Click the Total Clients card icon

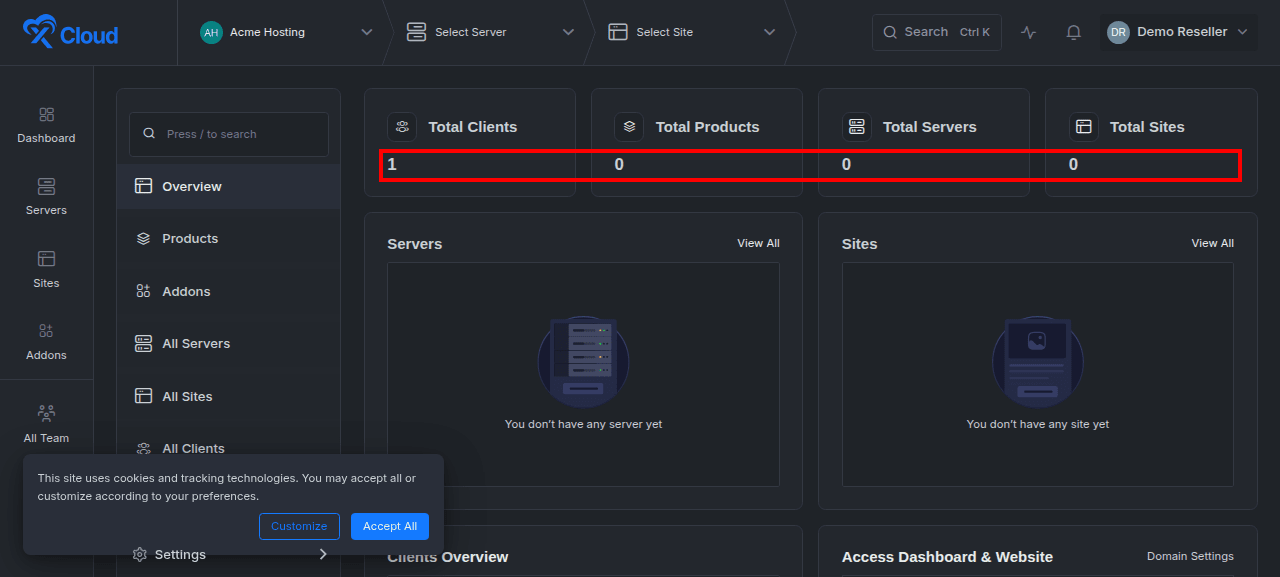tap(402, 127)
